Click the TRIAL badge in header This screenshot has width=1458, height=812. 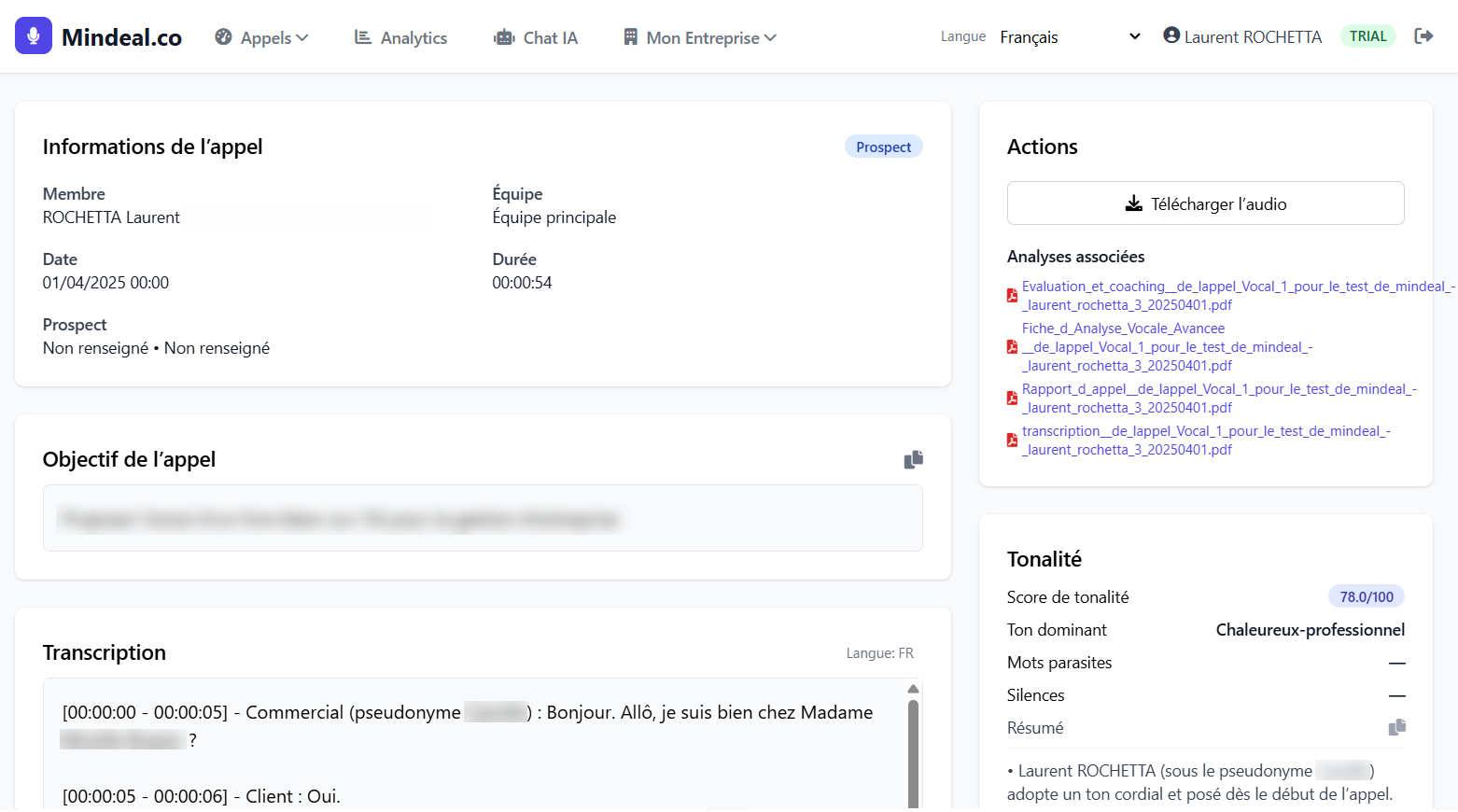coord(1367,36)
